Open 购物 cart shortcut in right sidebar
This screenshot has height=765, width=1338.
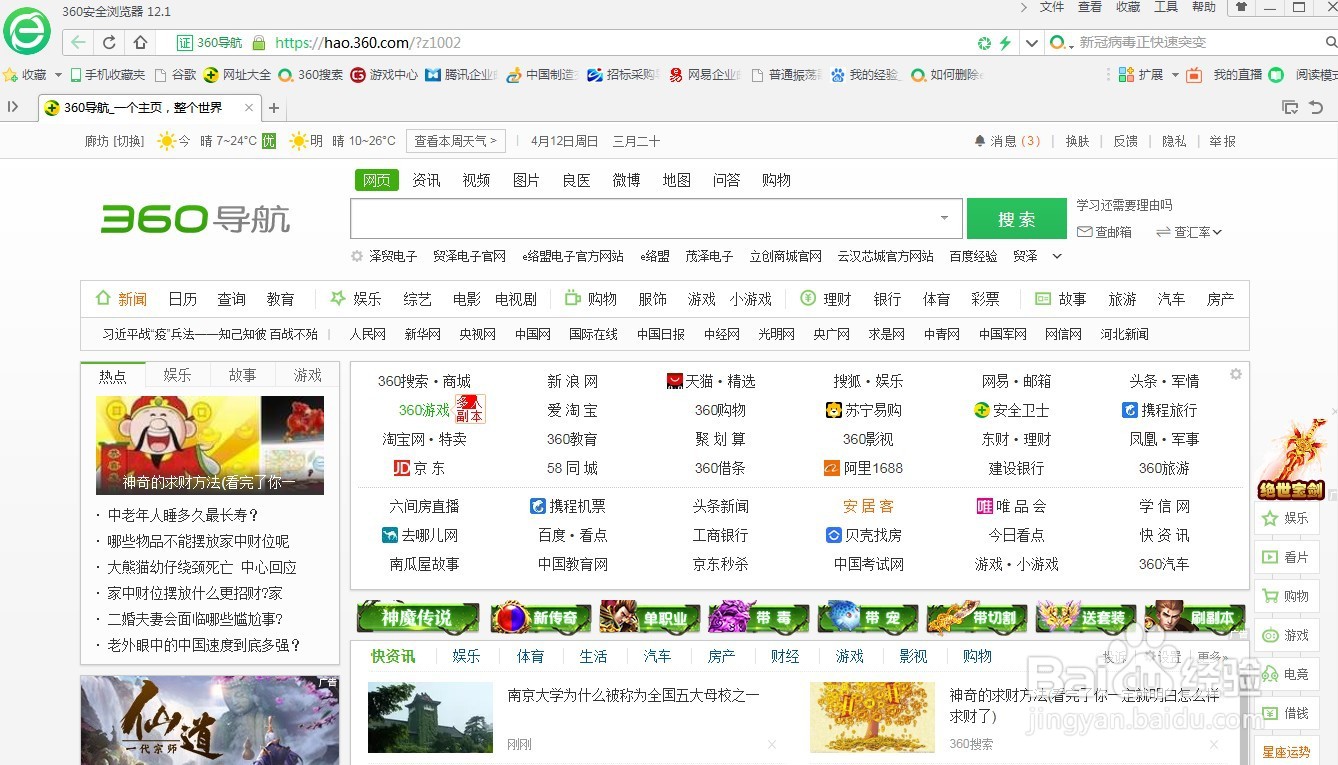[x=1286, y=596]
